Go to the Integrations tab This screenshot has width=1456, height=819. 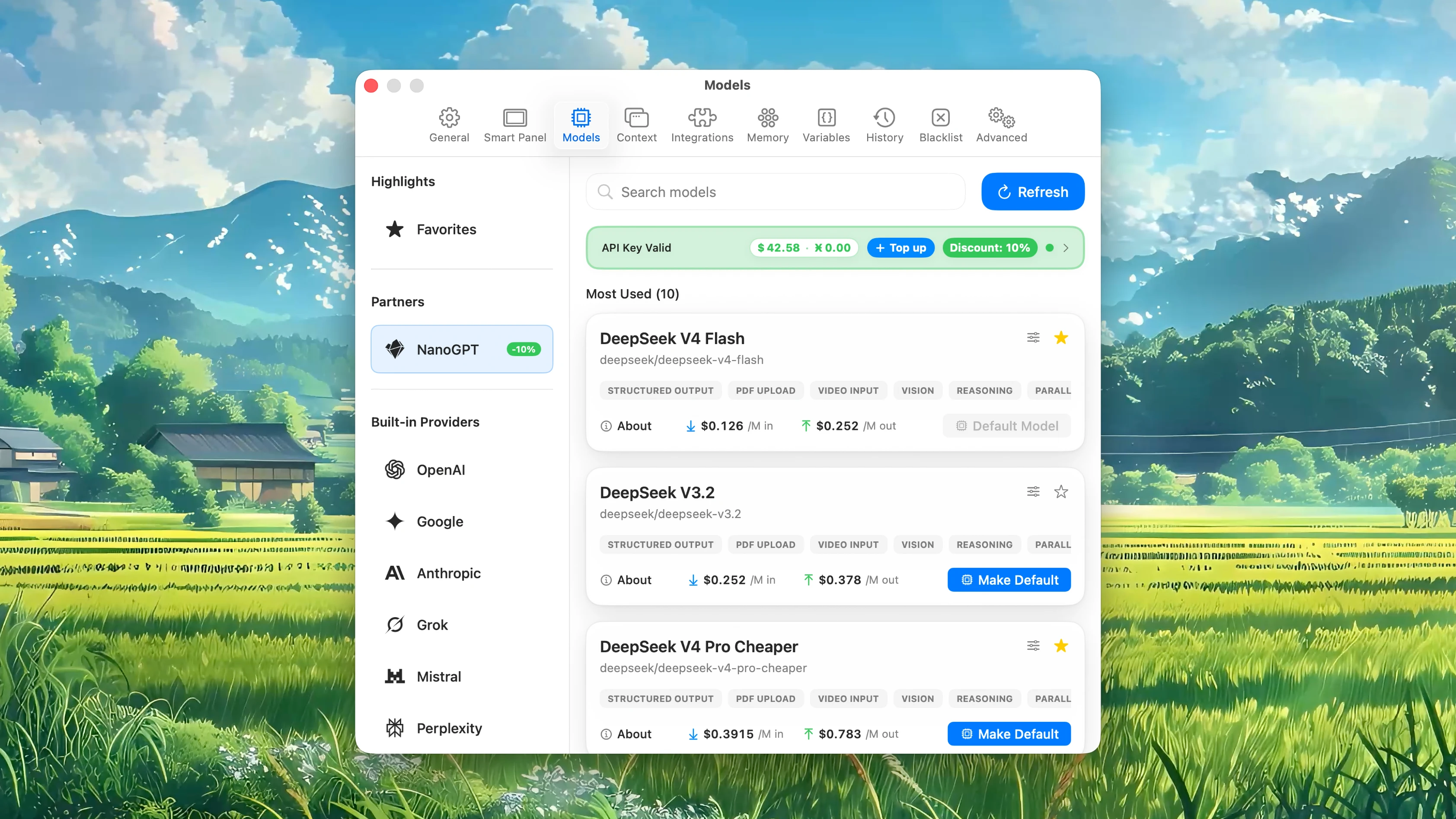point(702,125)
